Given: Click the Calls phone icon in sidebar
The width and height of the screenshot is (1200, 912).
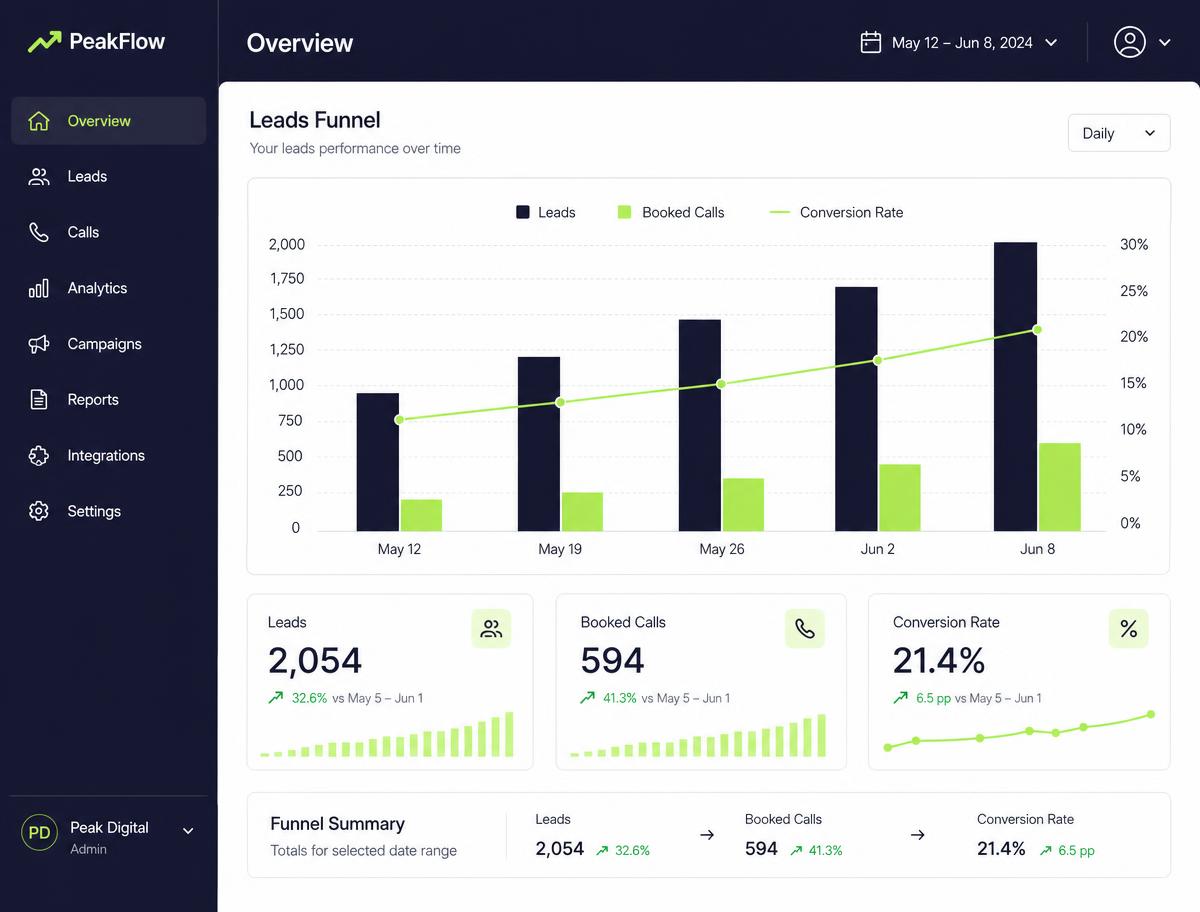Looking at the screenshot, I should tap(39, 232).
